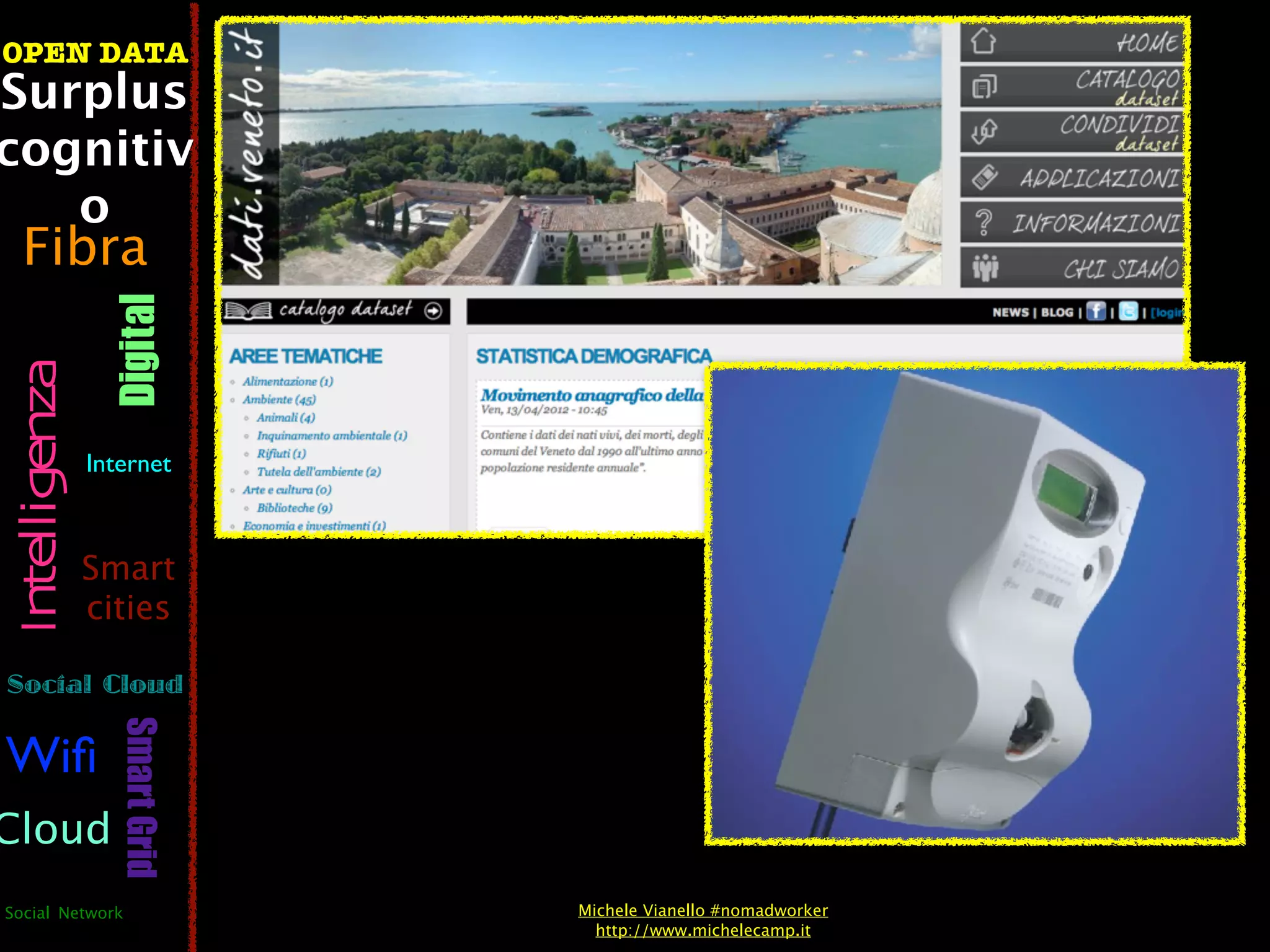Click the orange Fibra word

coord(85,247)
